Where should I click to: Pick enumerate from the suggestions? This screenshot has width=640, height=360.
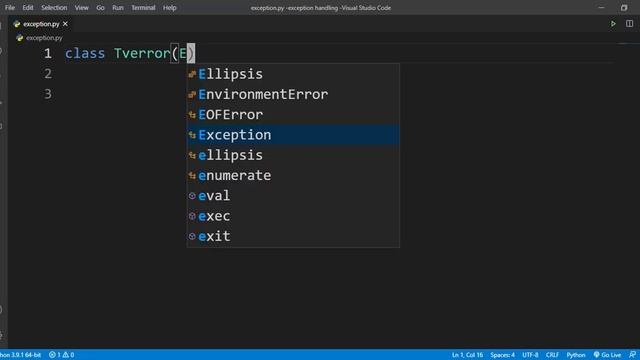coord(293,176)
